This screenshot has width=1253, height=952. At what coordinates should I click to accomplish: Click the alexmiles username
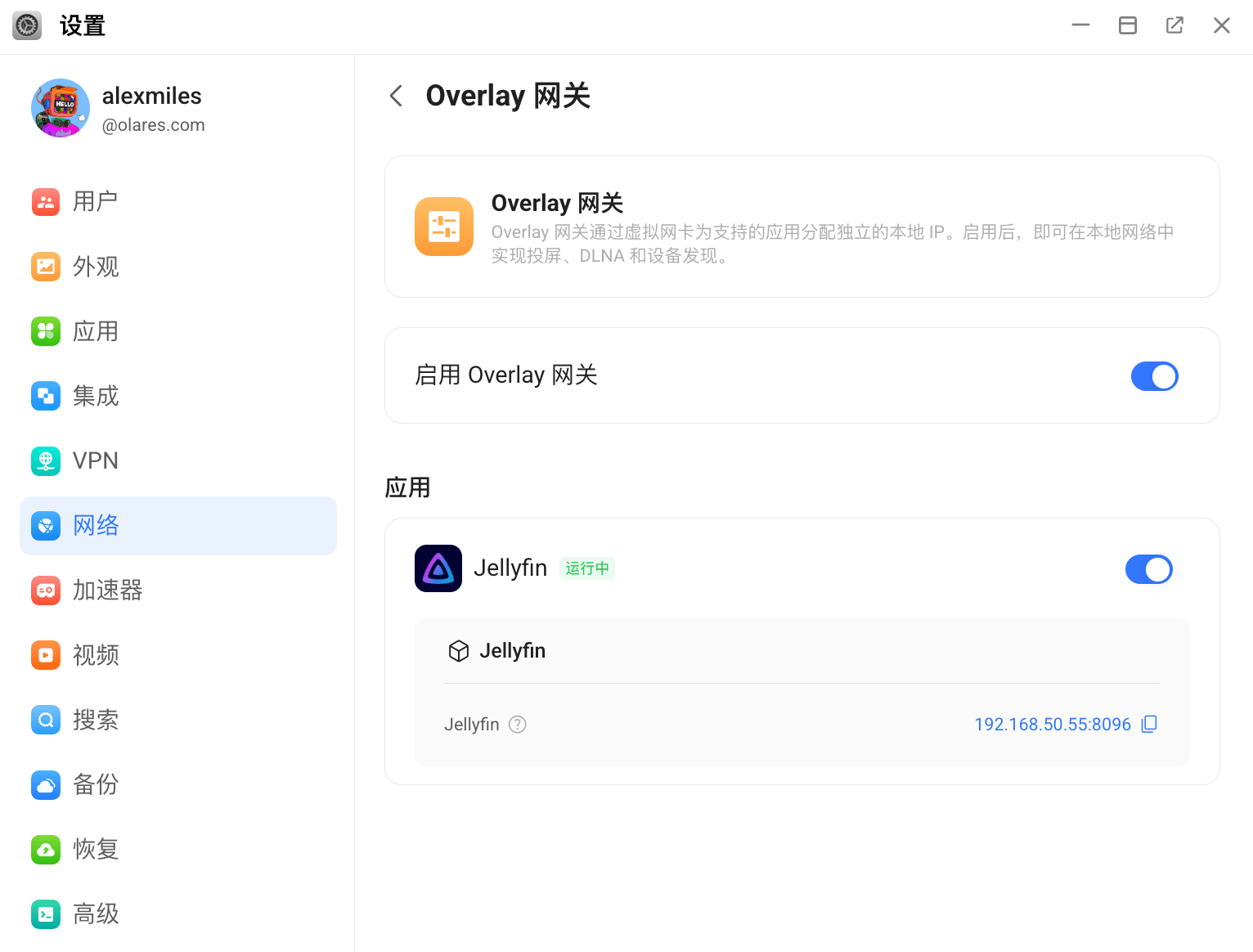click(152, 97)
